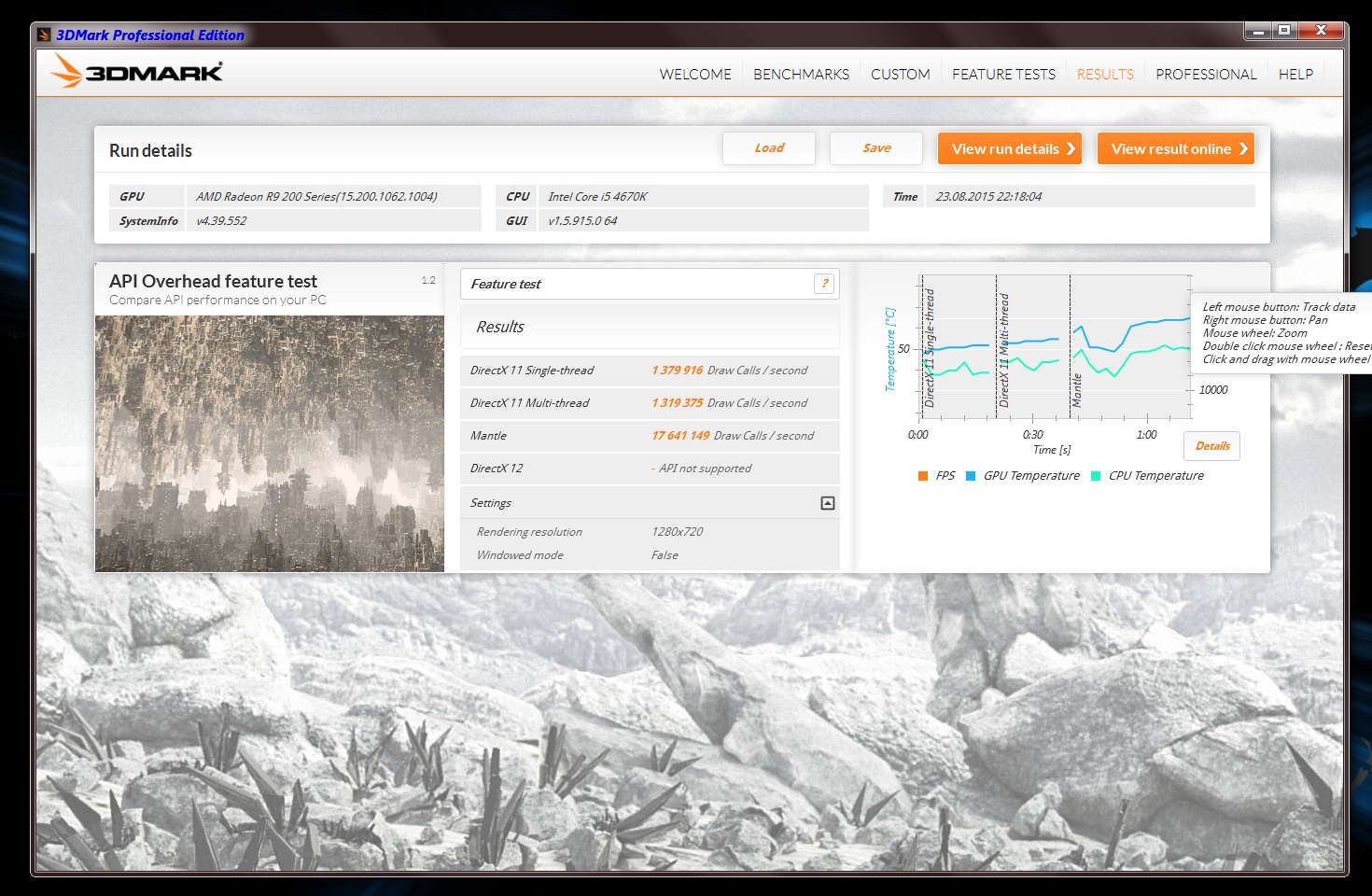Click the Load button
1372x896 pixels.
(769, 148)
